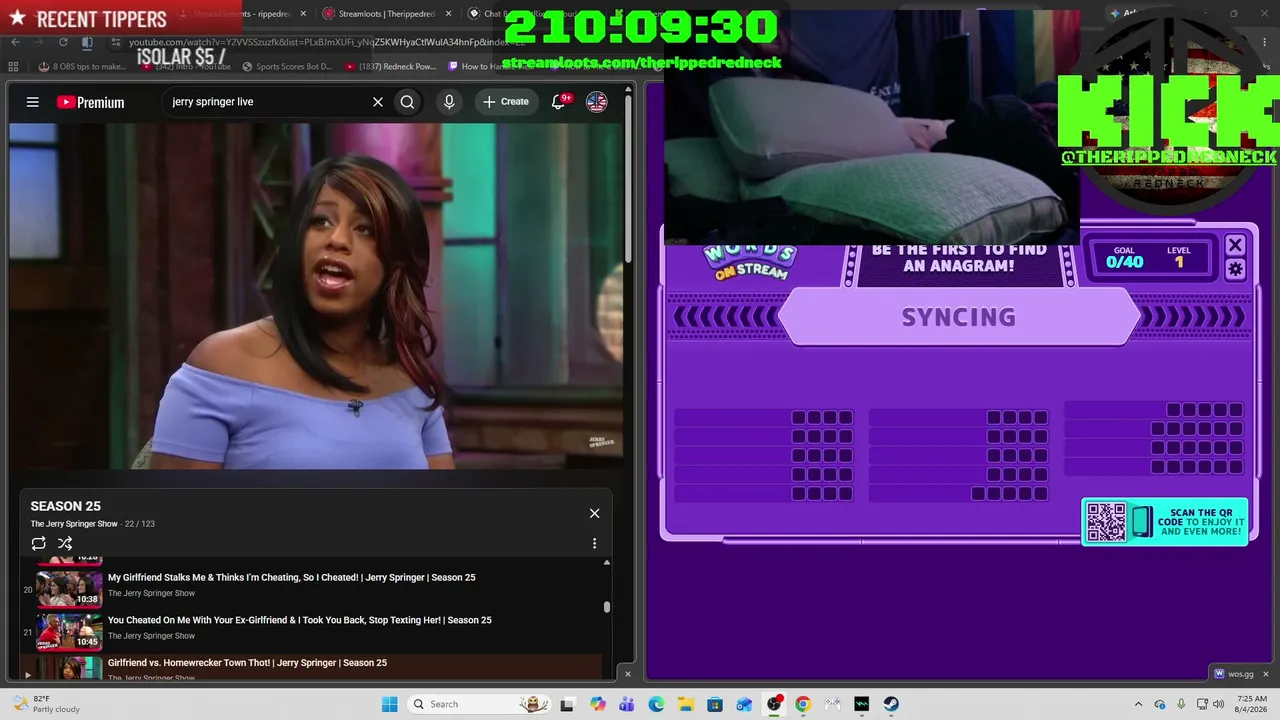Launch Copilot from the taskbar
Viewport: 1280px width, 720px height.
[x=598, y=704]
